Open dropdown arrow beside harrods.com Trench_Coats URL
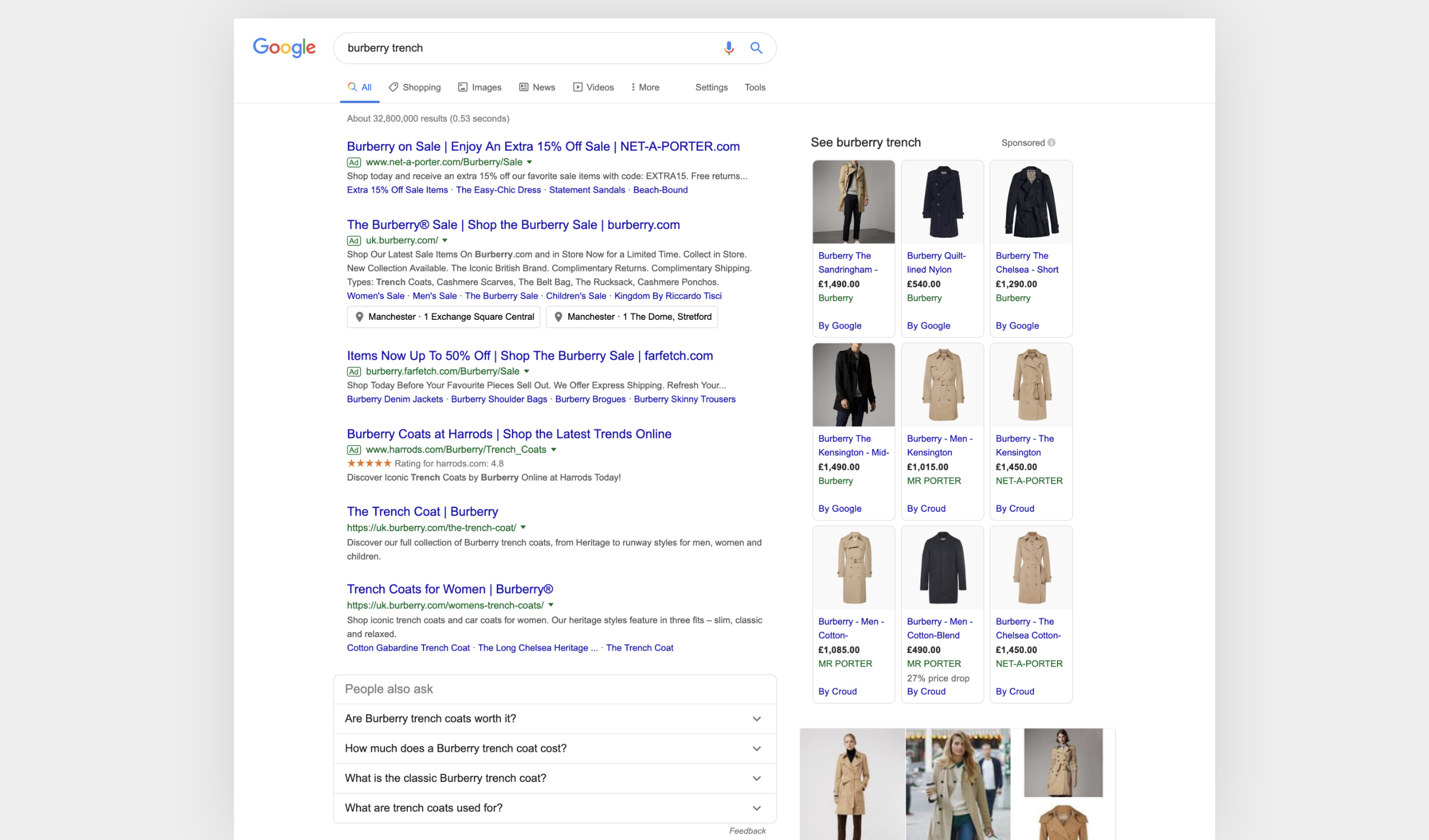The image size is (1429, 840). (553, 450)
